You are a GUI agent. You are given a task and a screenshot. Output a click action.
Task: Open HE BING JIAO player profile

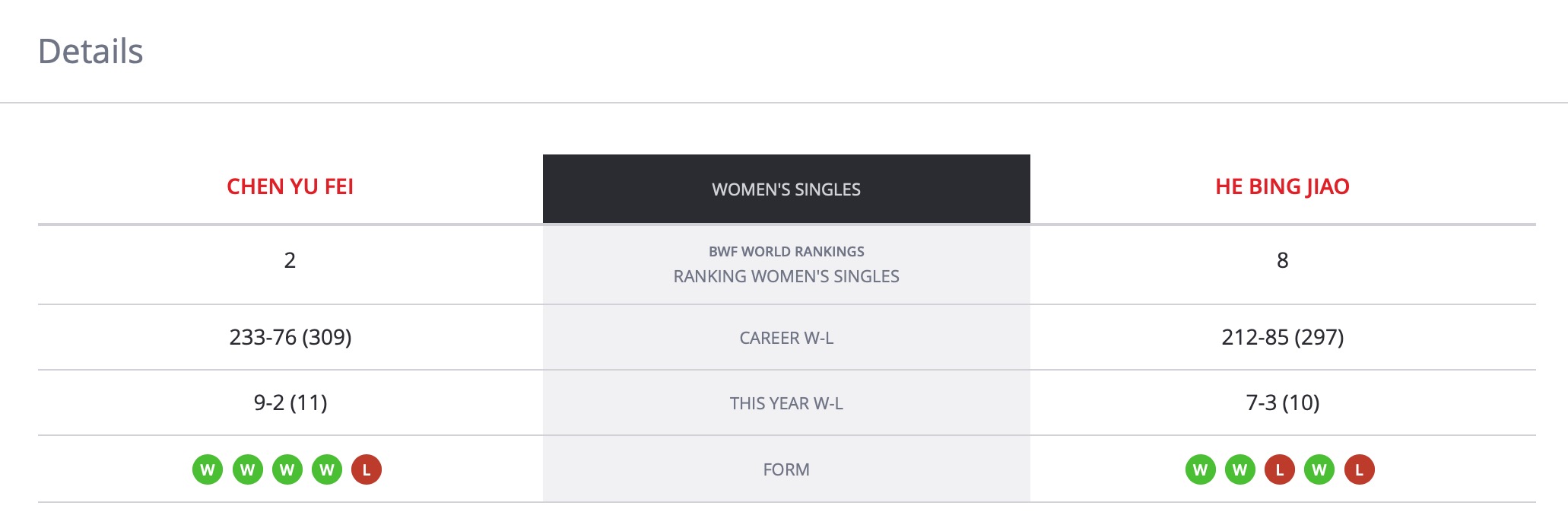(x=1282, y=186)
